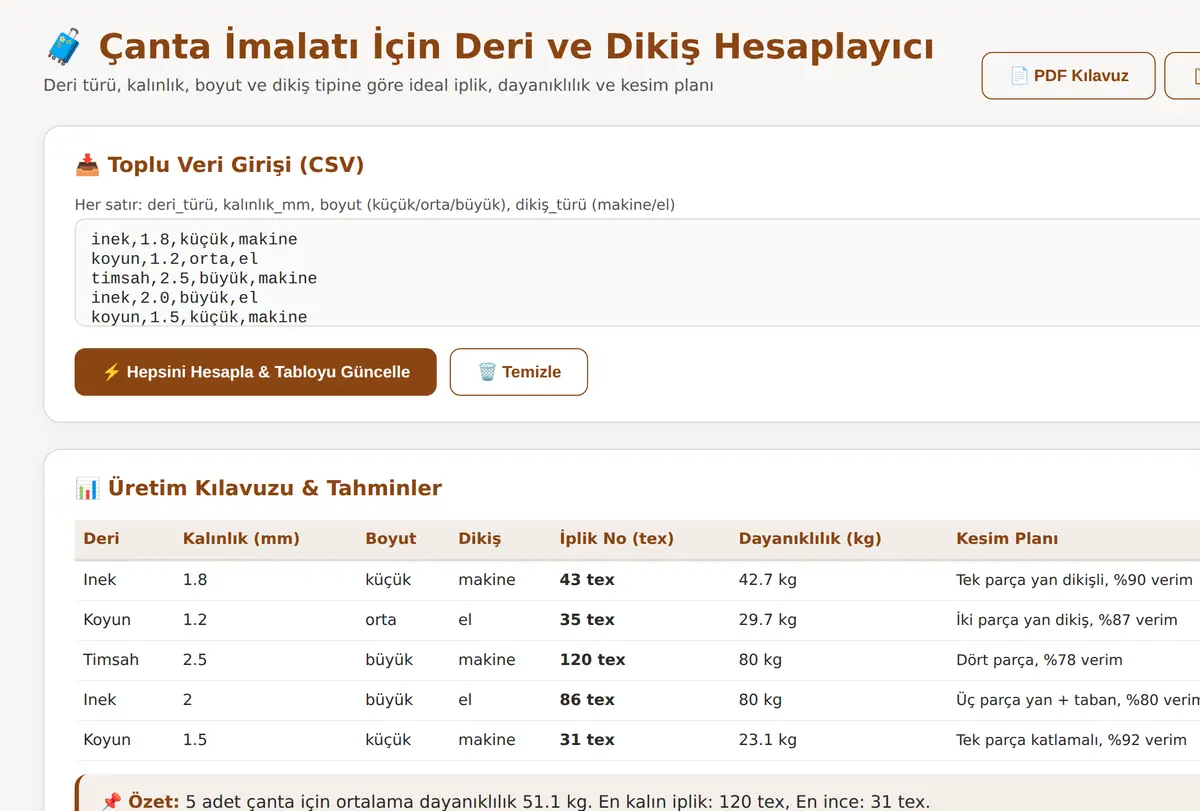The height and width of the screenshot is (811, 1200).
Task: Click the thickness value 2.5
Action: pos(195,660)
